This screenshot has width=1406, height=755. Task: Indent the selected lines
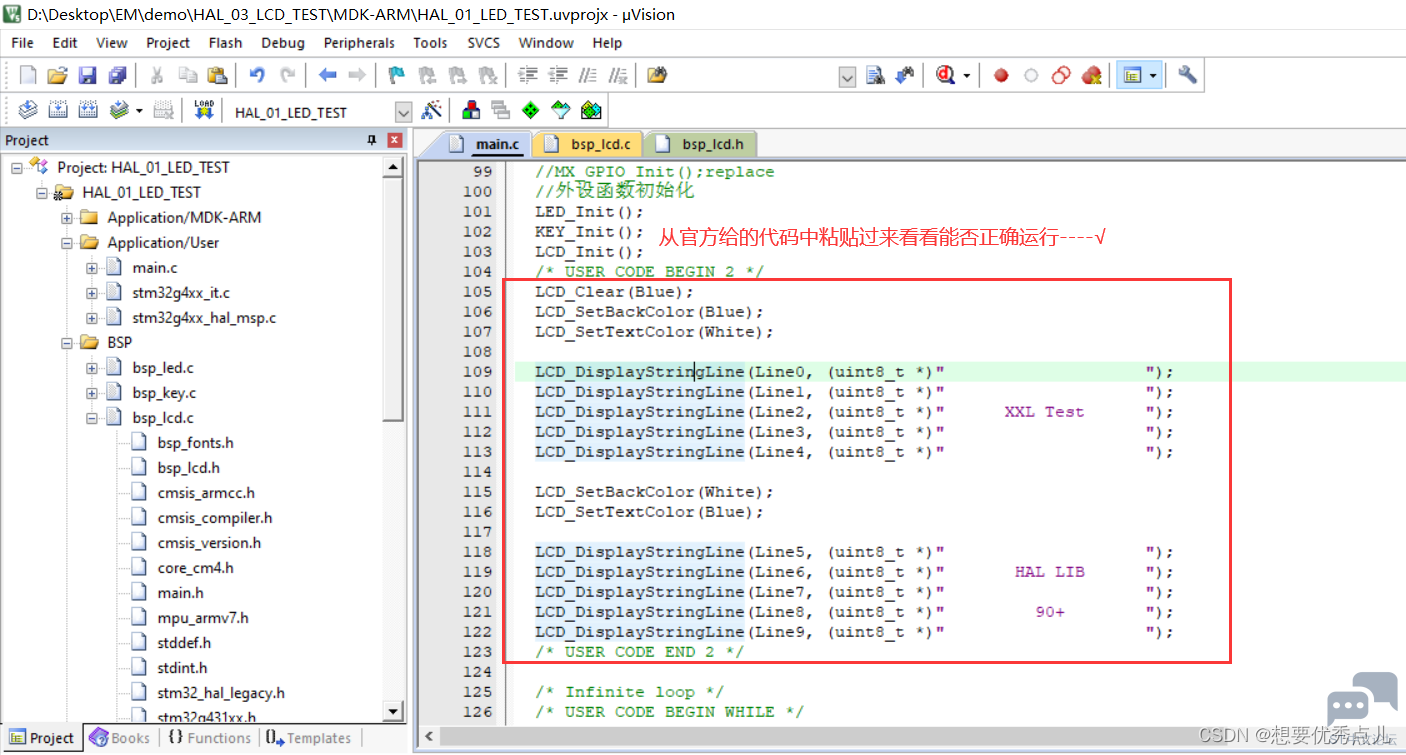[528, 76]
